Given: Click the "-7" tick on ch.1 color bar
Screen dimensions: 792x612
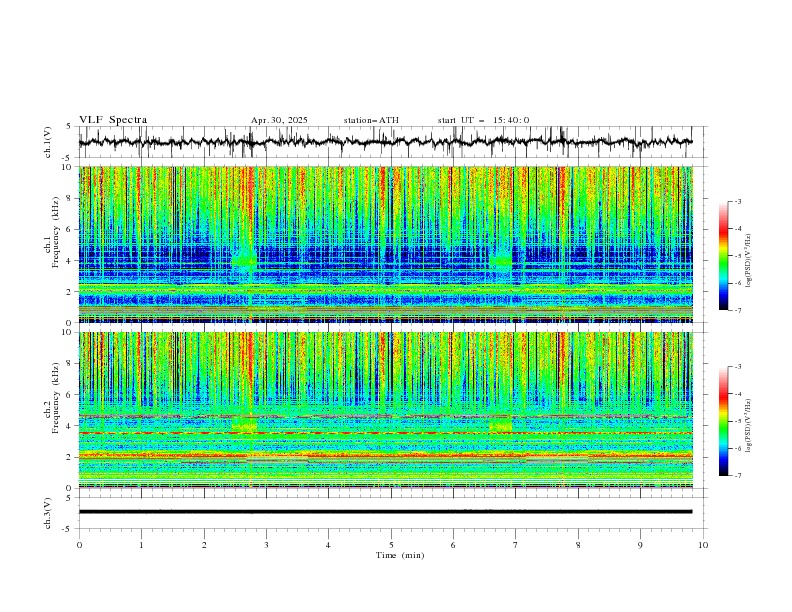Looking at the screenshot, I should (x=738, y=310).
